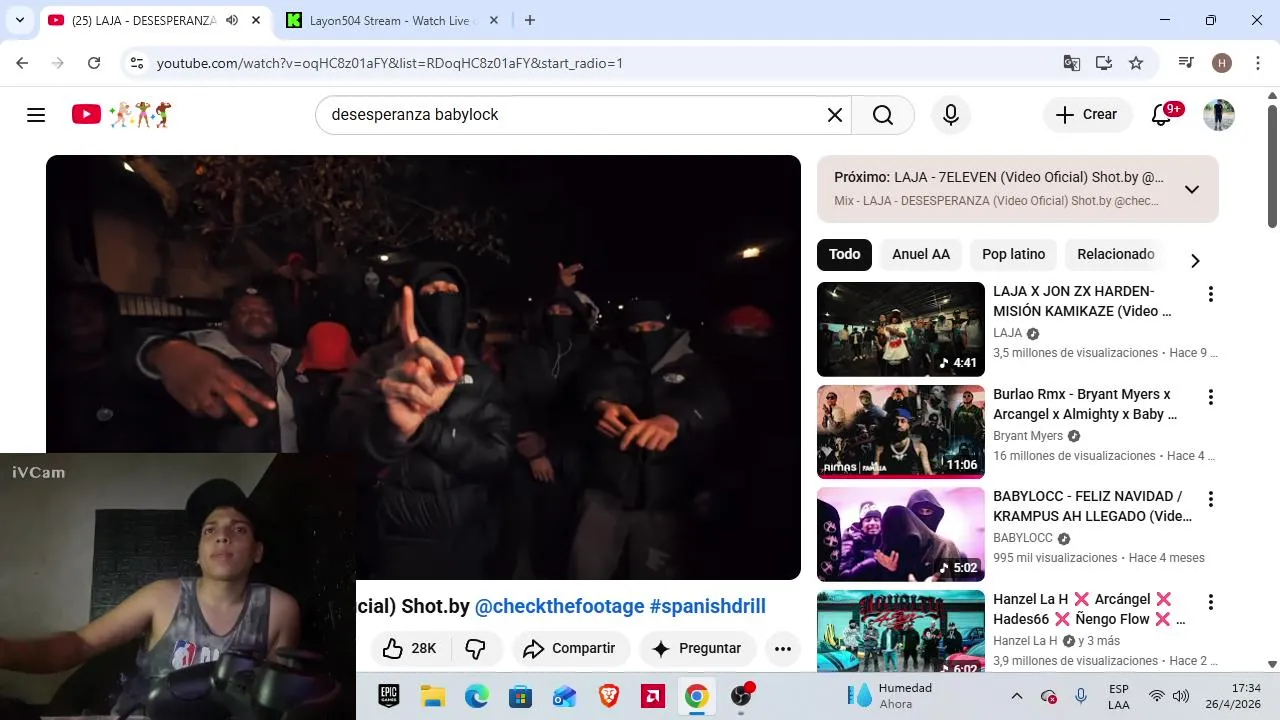Start voice search with the microphone
The width and height of the screenshot is (1280, 720).
coord(951,115)
